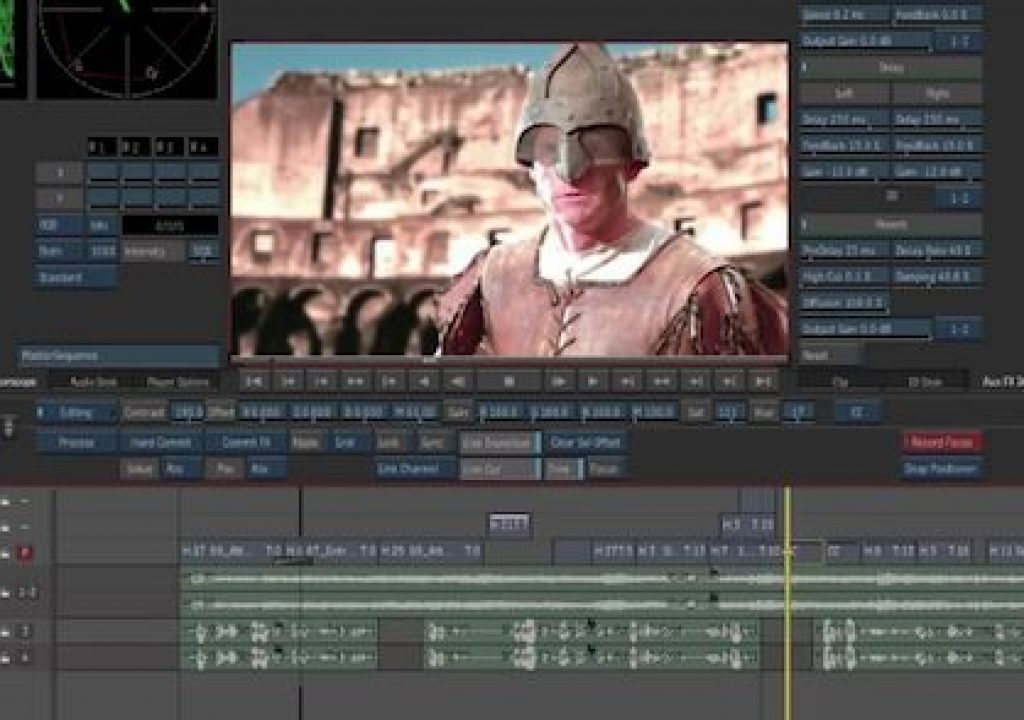Click the red Record Focus button
1024x720 pixels.
click(942, 442)
